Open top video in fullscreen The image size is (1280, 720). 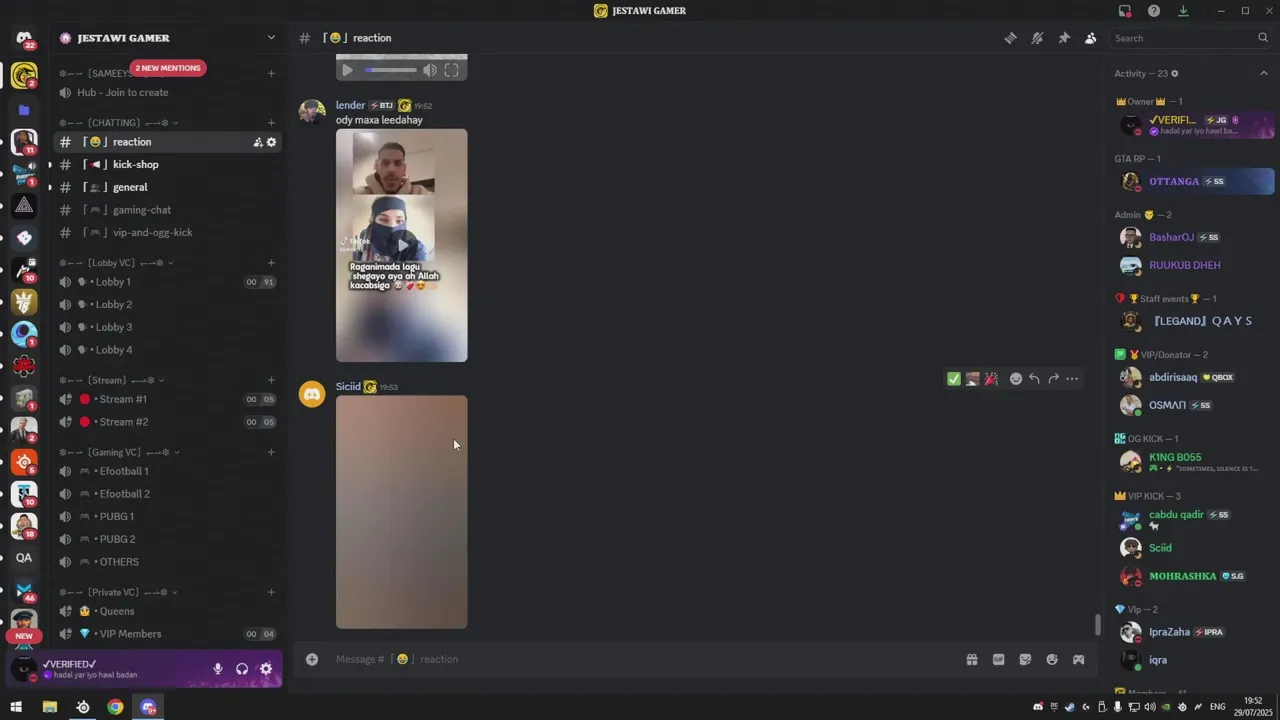451,70
